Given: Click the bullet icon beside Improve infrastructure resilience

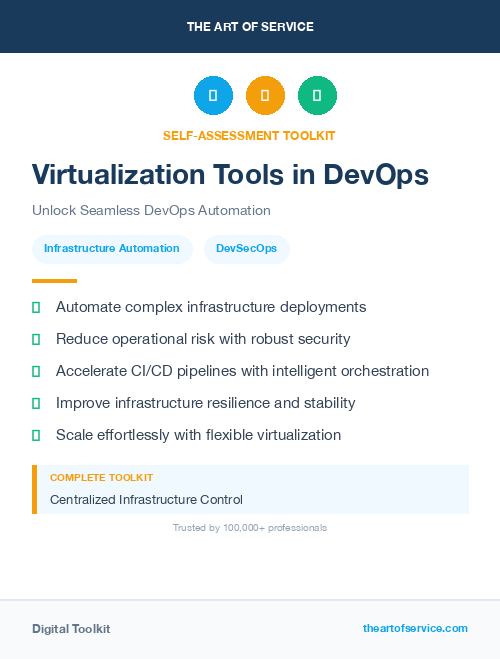Looking at the screenshot, I should 36,403.
